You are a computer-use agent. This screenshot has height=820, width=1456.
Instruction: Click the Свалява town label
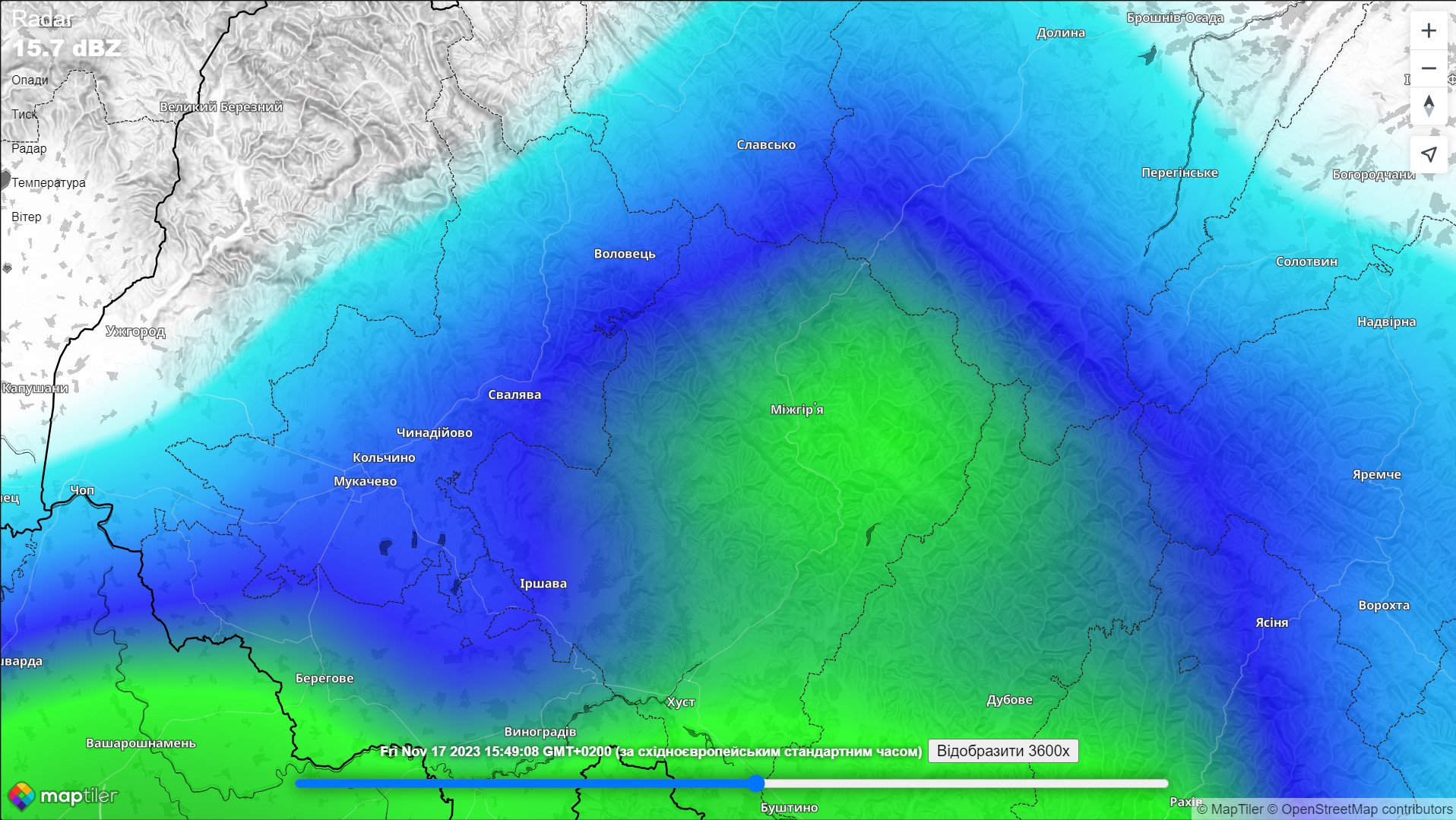click(x=514, y=394)
